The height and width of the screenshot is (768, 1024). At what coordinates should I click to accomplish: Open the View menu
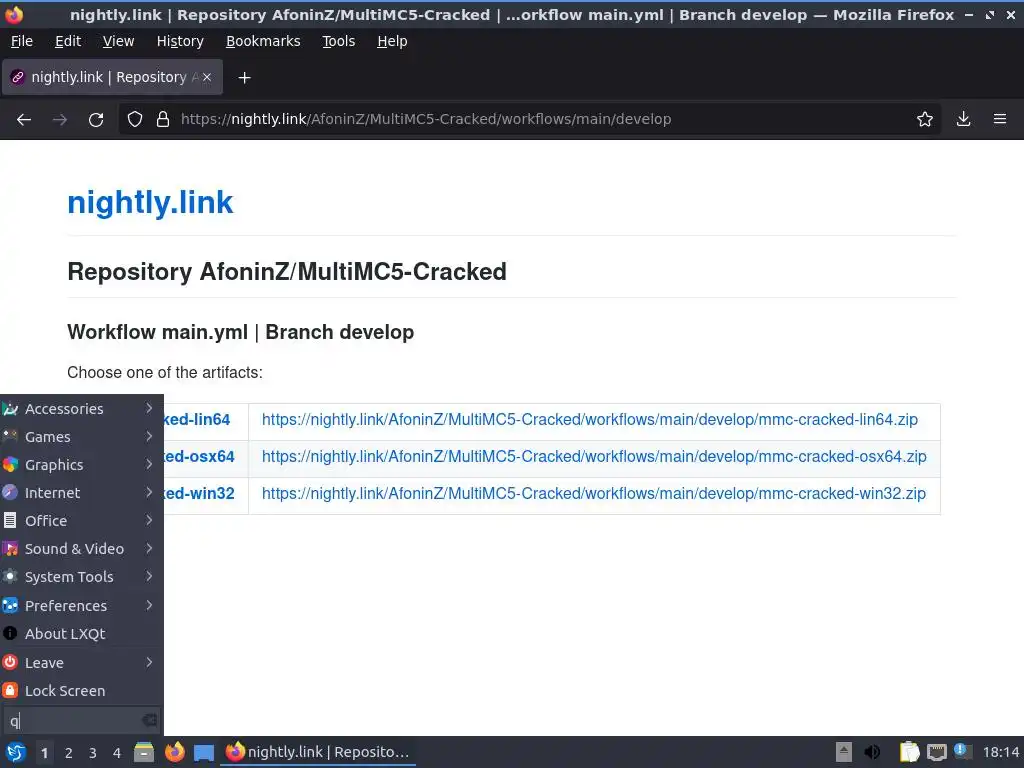[118, 41]
